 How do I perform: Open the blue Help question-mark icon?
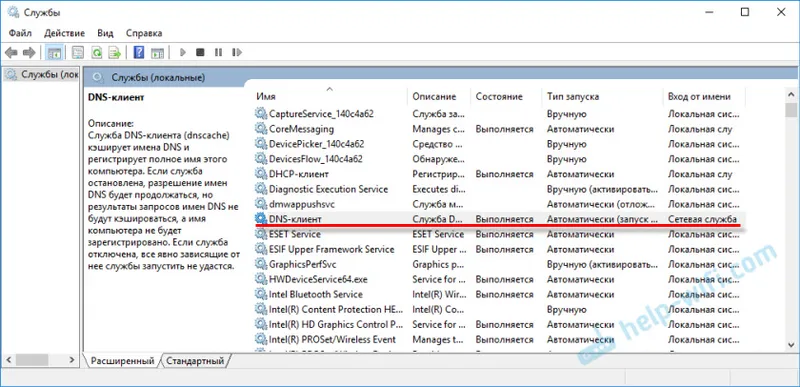click(139, 53)
